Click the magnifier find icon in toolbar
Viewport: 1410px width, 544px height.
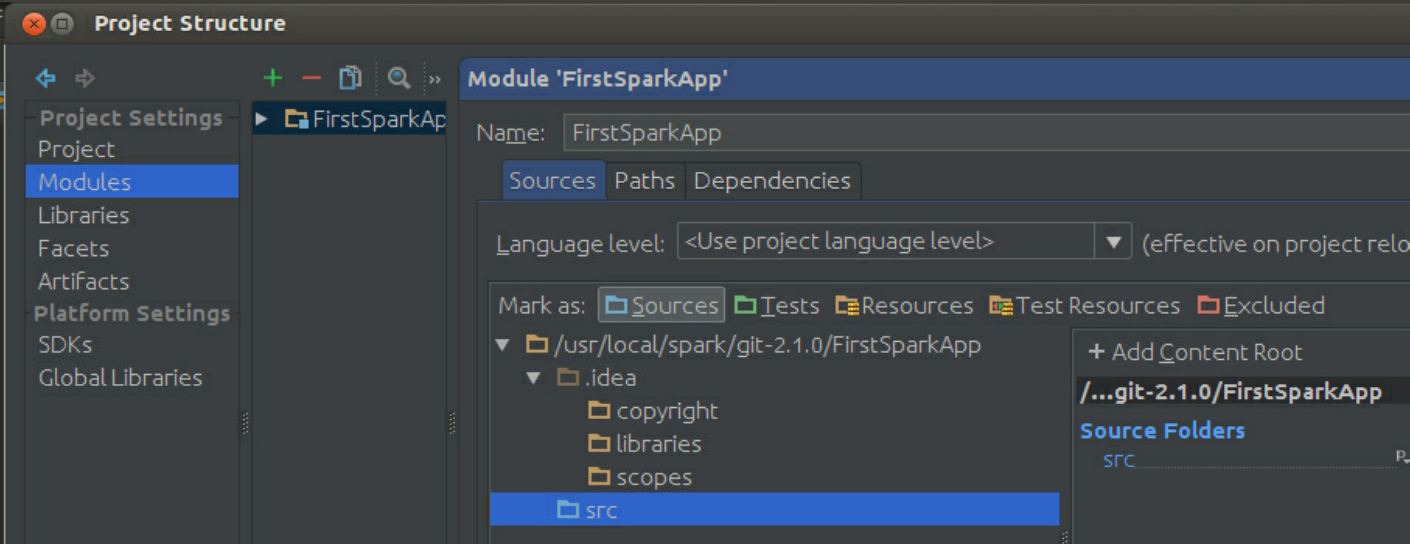point(399,78)
